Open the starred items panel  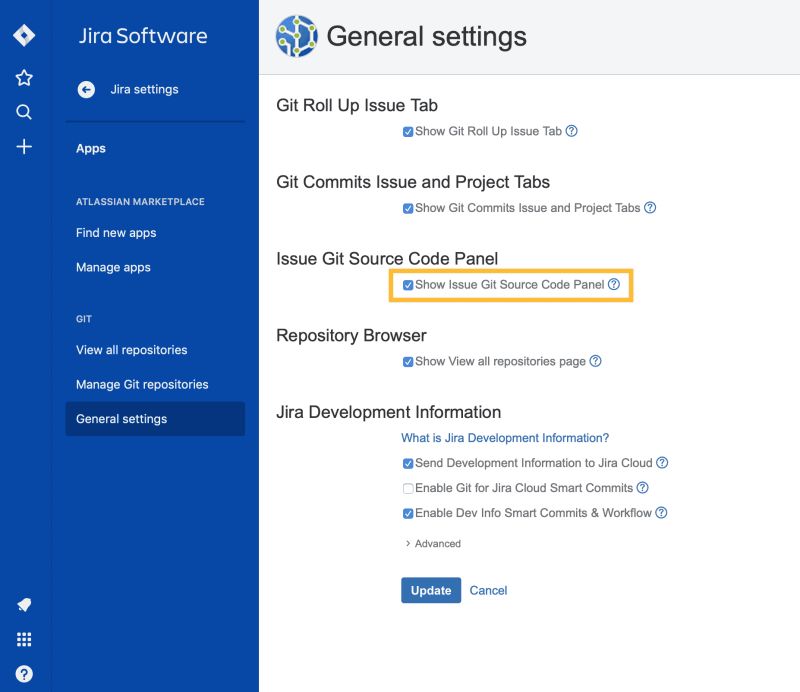tap(22, 76)
